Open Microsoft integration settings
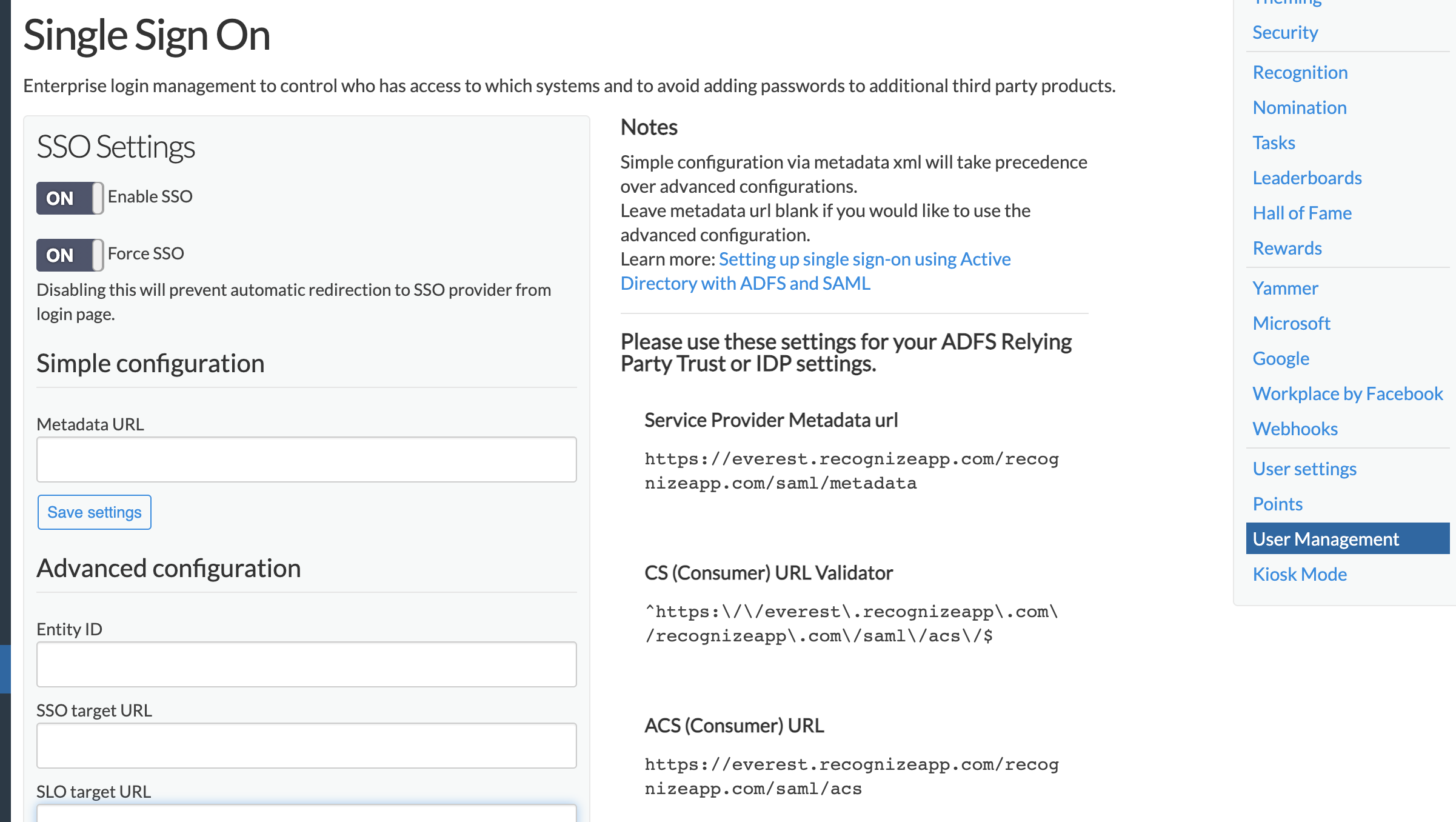The height and width of the screenshot is (822, 1456). 1291,323
